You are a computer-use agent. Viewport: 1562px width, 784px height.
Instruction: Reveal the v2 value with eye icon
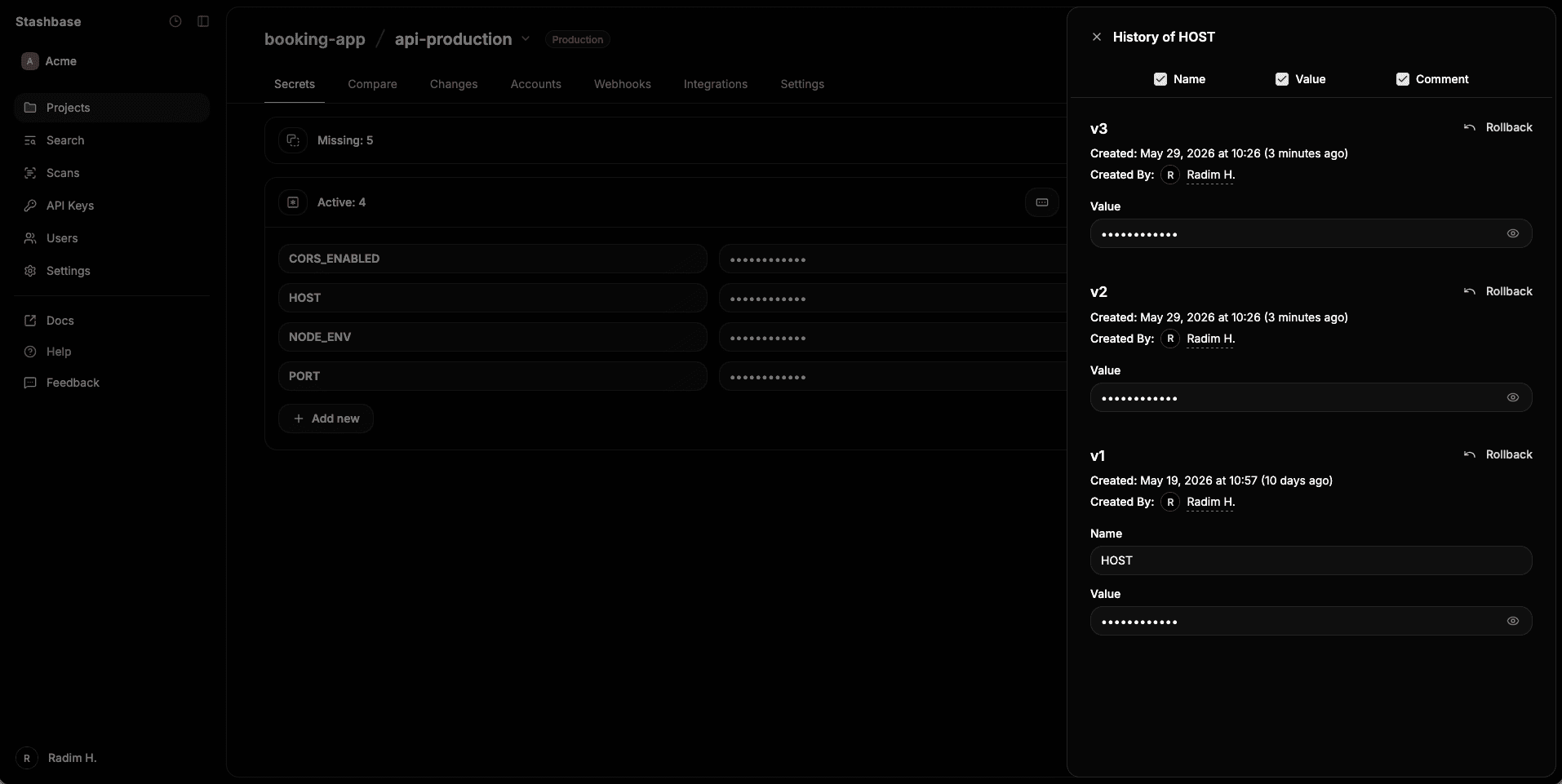click(x=1513, y=397)
